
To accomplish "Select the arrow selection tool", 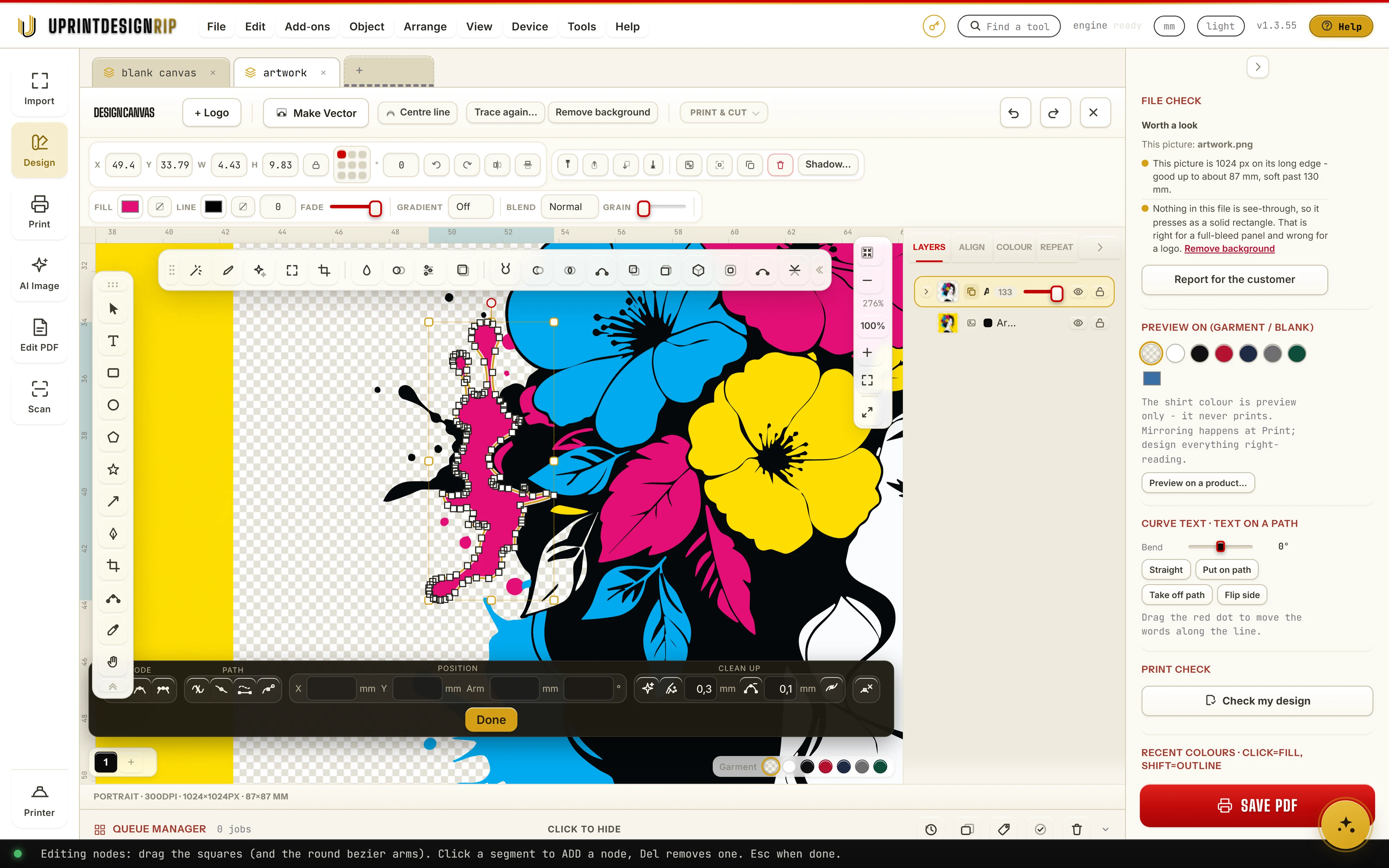I will pyautogui.click(x=113, y=309).
